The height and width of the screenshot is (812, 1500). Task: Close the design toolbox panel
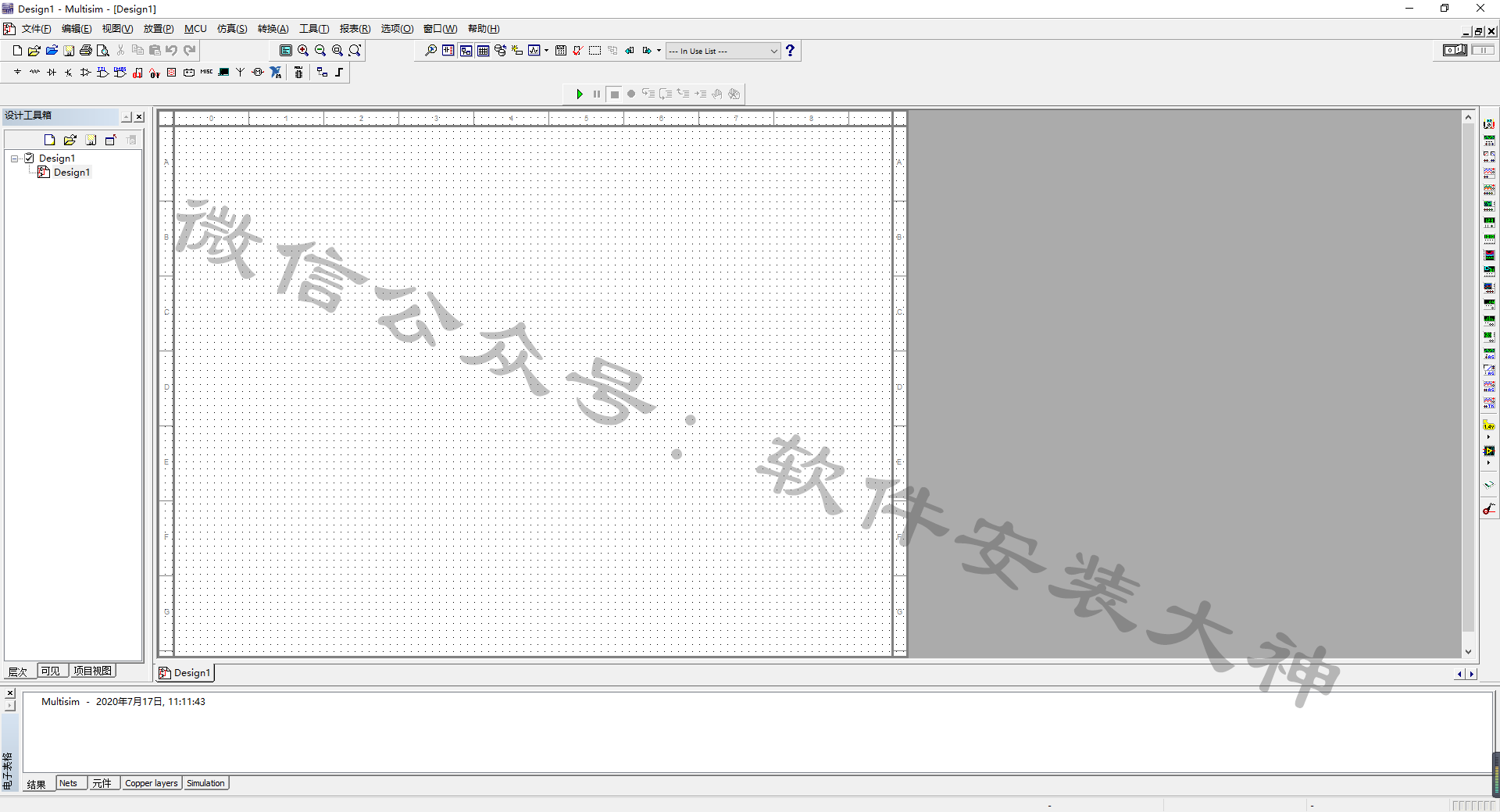pos(139,117)
